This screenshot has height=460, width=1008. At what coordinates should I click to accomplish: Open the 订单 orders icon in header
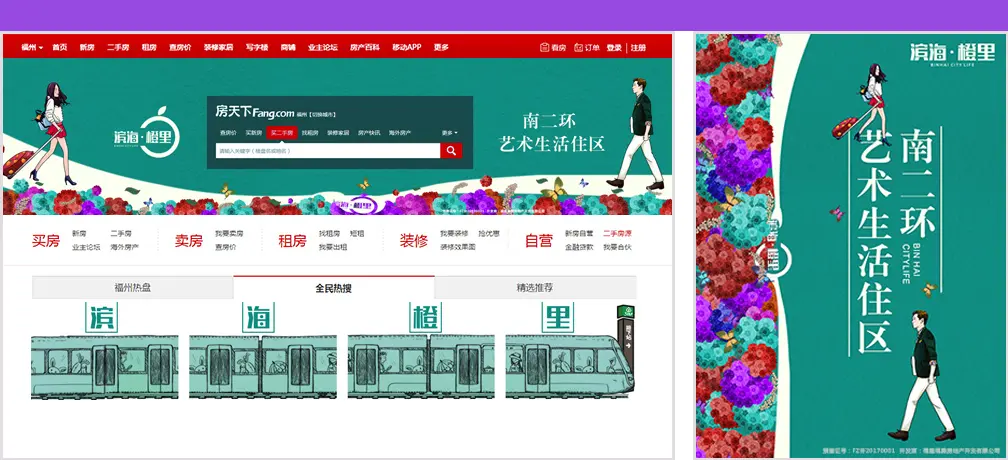tap(578, 48)
